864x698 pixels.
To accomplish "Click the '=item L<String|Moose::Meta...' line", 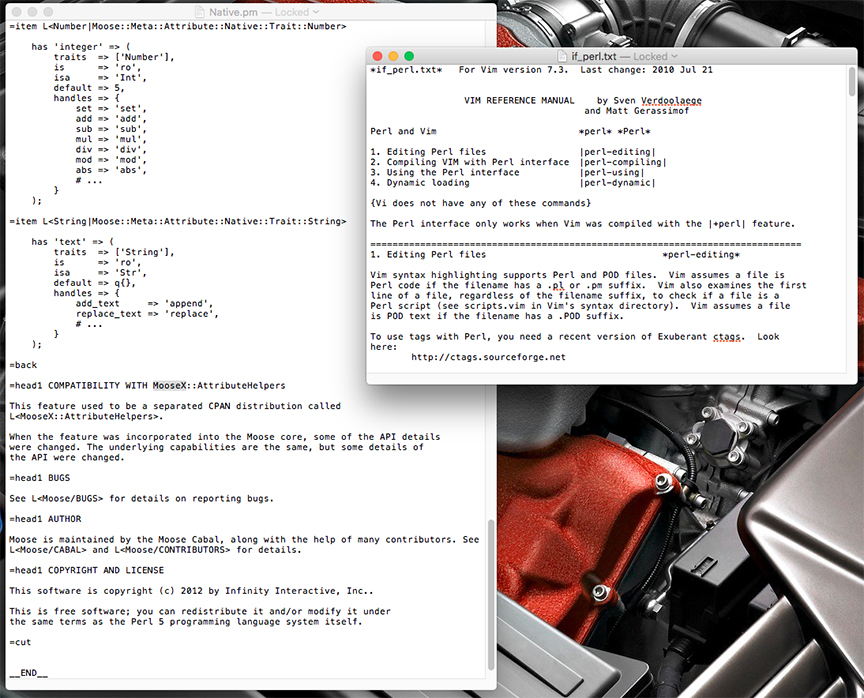I will [178, 221].
